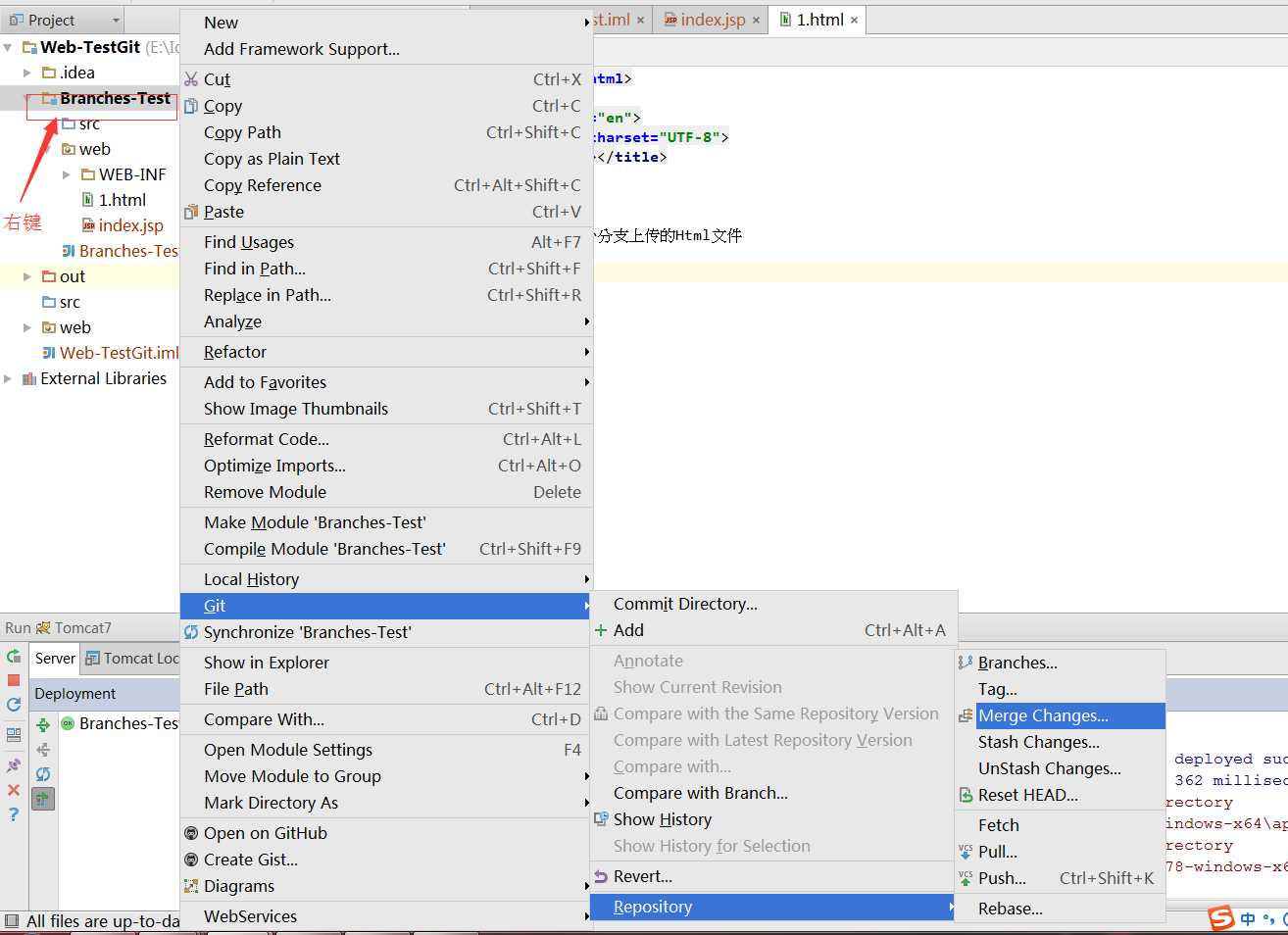Click the Update application refresh icon
Image resolution: width=1288 pixels, height=935 pixels.
pyautogui.click(x=14, y=704)
